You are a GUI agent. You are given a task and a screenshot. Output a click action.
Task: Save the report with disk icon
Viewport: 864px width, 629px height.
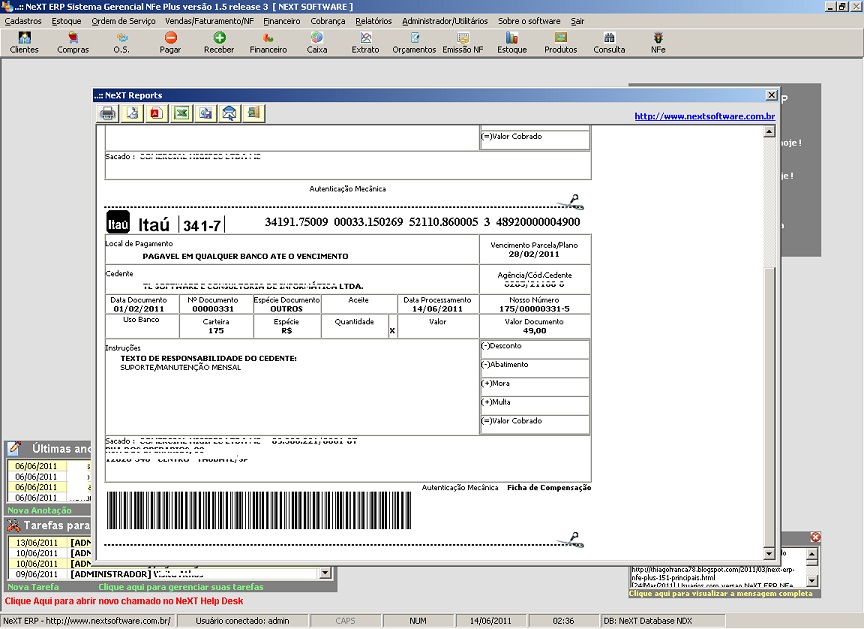206,113
